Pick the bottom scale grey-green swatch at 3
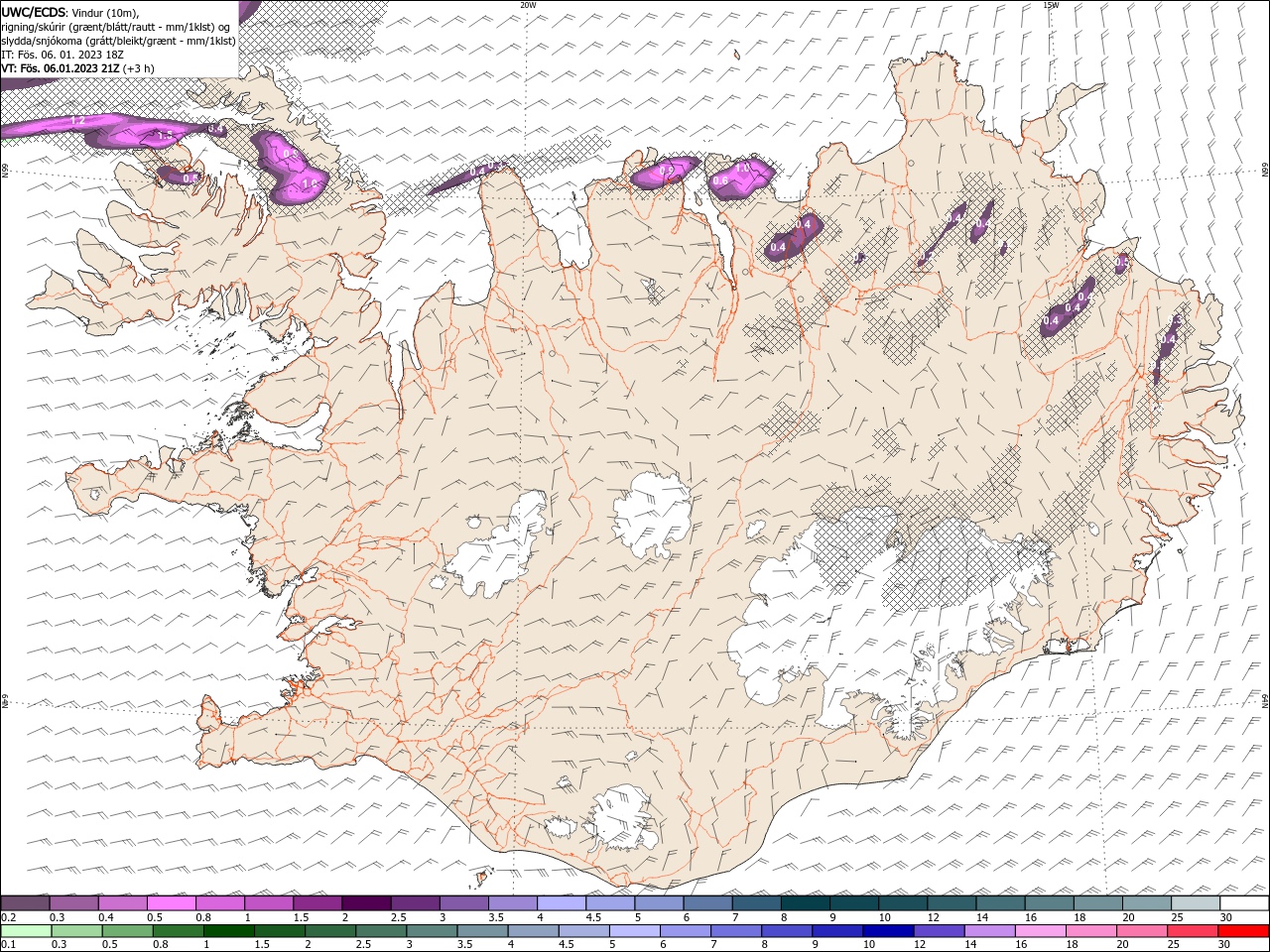 [432, 931]
